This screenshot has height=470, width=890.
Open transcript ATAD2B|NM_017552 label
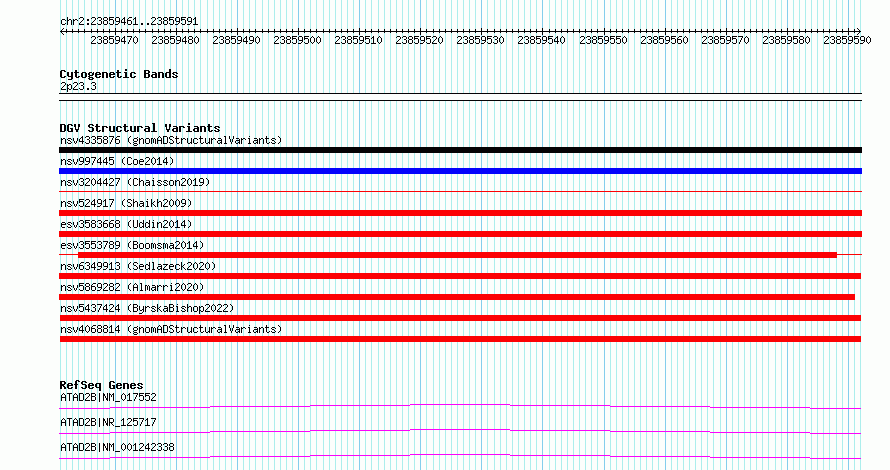(108, 397)
